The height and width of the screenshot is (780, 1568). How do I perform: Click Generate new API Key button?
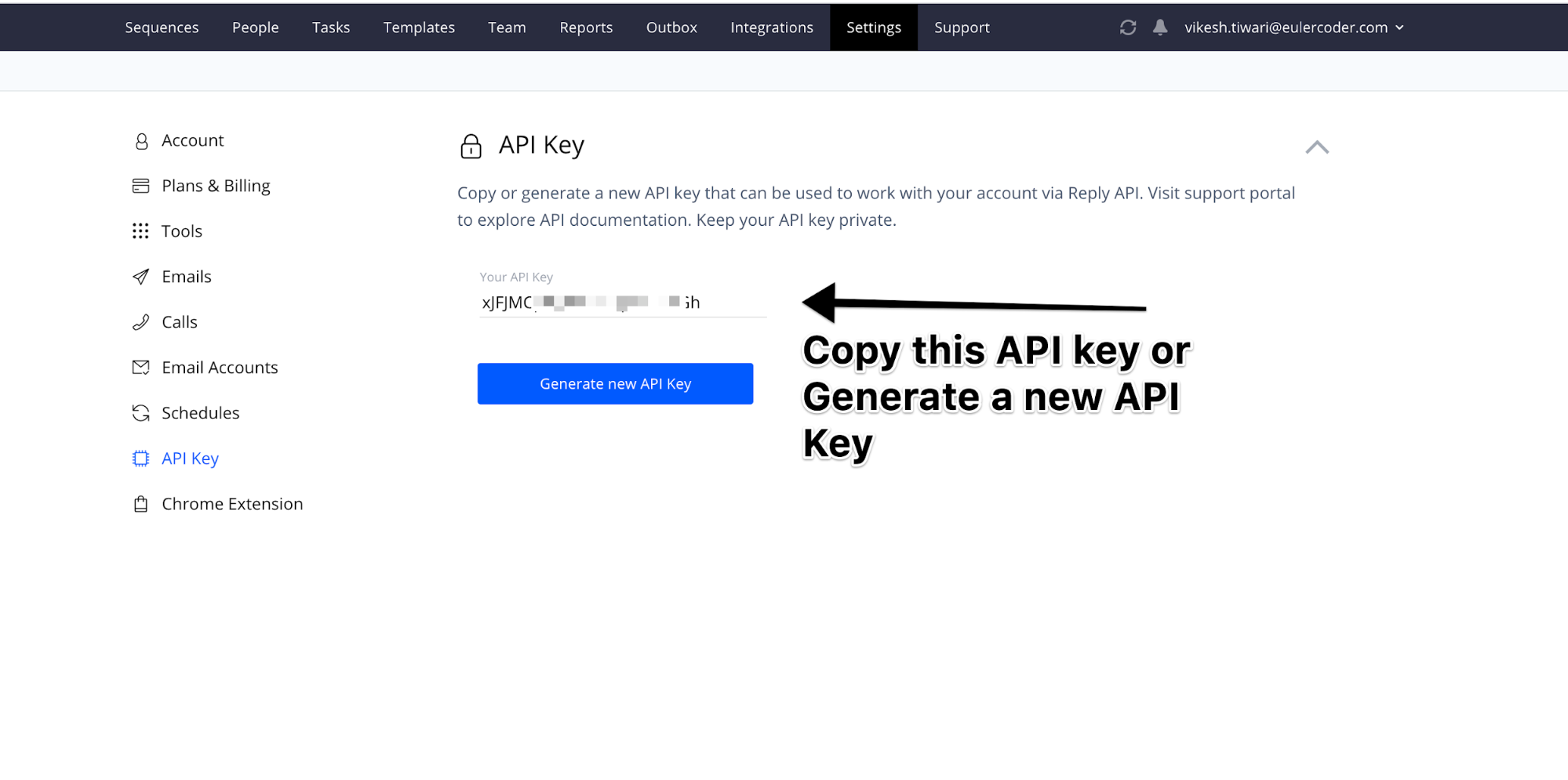tap(615, 384)
